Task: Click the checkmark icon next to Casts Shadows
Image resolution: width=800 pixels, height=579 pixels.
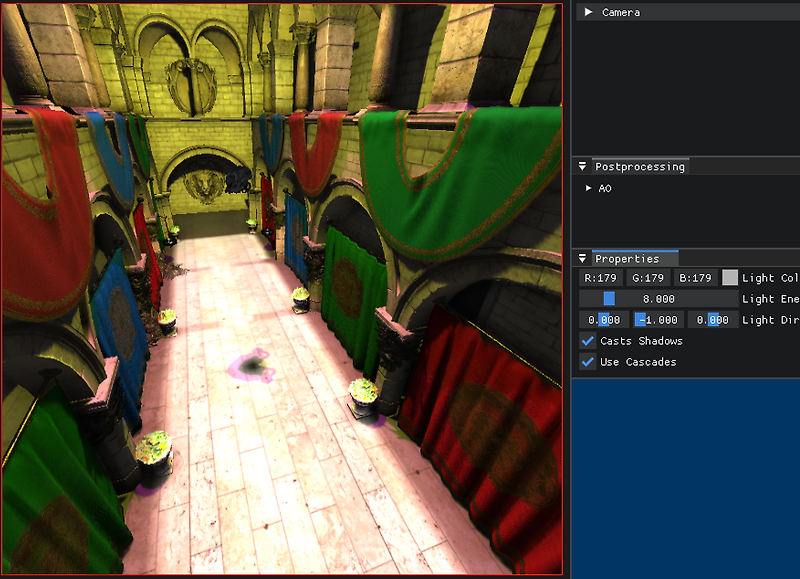Action: pyautogui.click(x=585, y=340)
